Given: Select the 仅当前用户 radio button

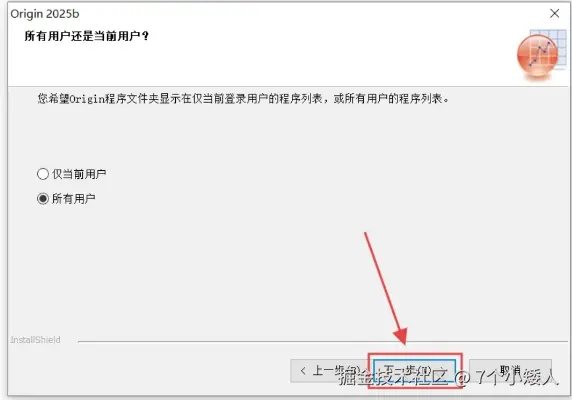Looking at the screenshot, I should pos(43,174).
